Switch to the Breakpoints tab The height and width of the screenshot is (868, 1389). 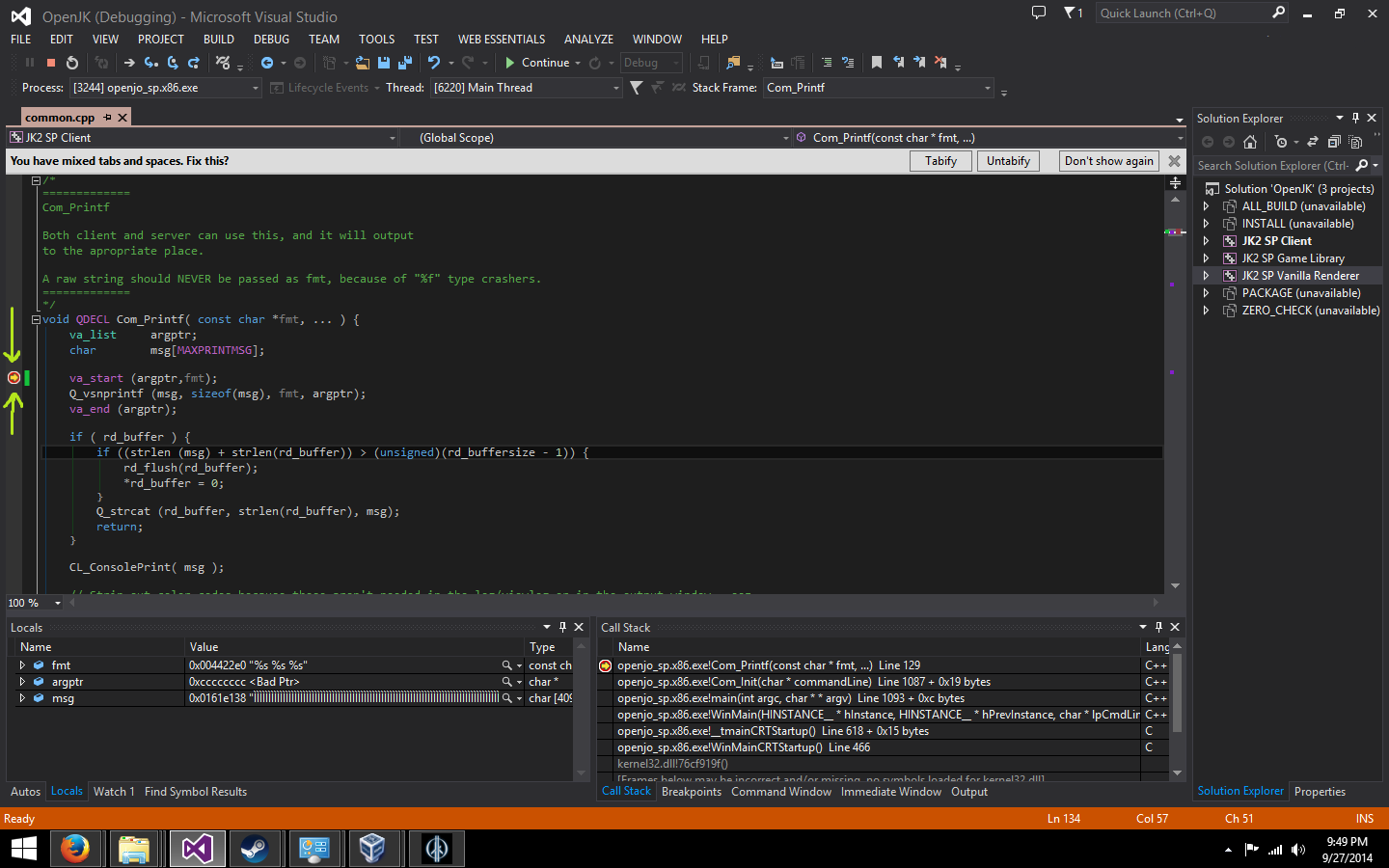[692, 792]
